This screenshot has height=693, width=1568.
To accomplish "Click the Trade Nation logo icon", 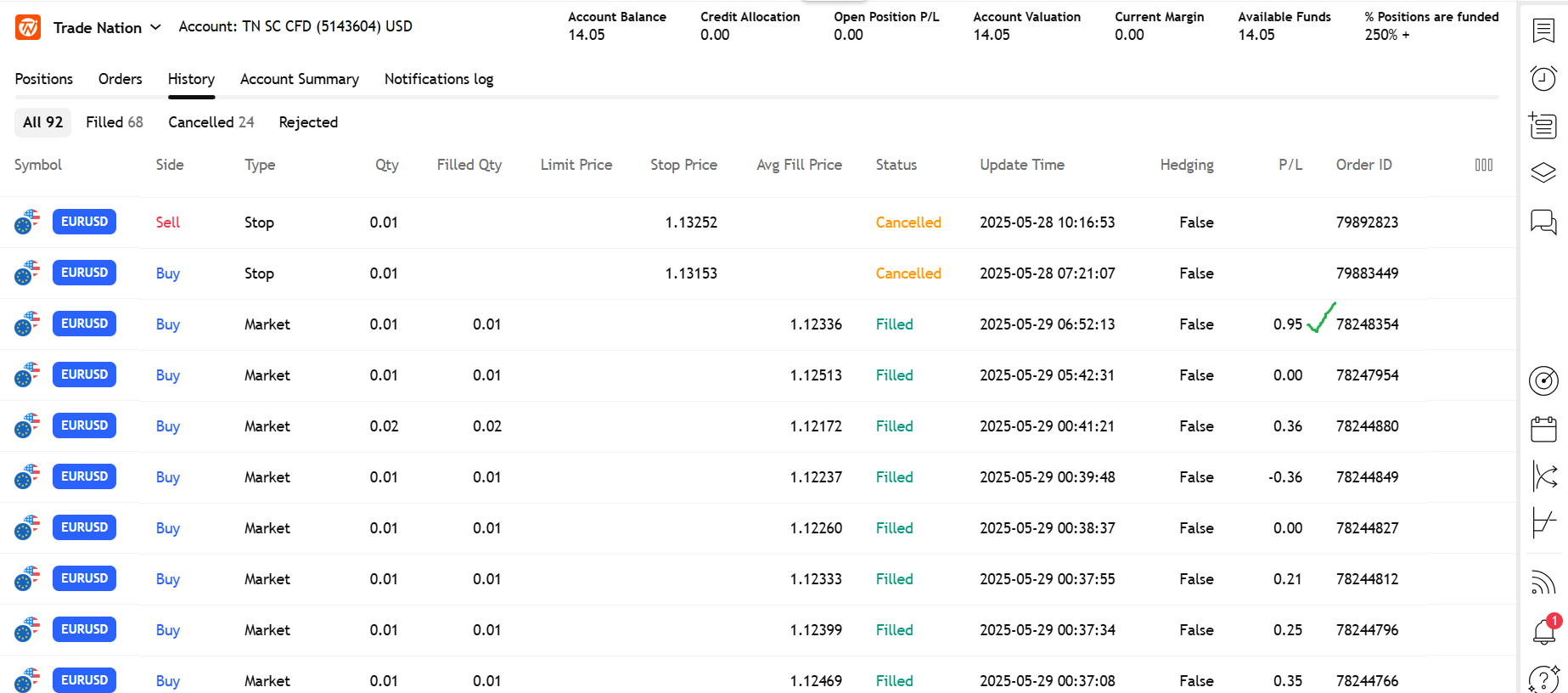I will (x=28, y=27).
